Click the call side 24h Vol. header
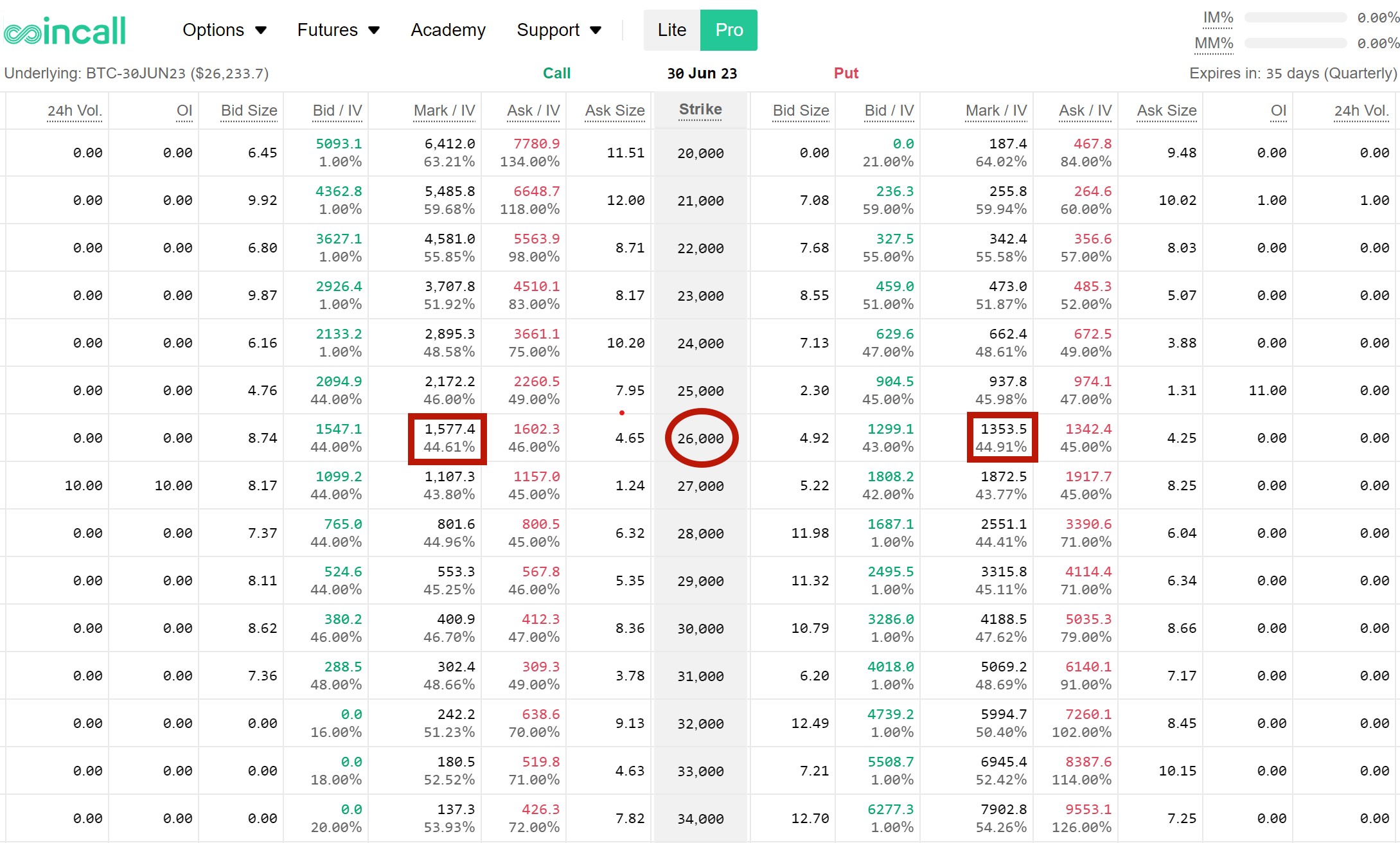 pyautogui.click(x=75, y=111)
